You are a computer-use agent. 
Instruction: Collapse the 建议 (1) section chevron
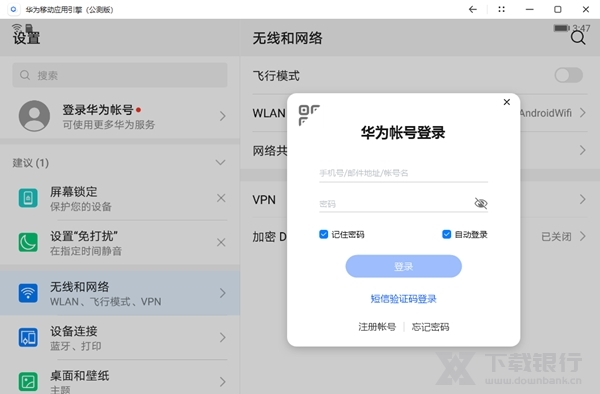tap(220, 163)
